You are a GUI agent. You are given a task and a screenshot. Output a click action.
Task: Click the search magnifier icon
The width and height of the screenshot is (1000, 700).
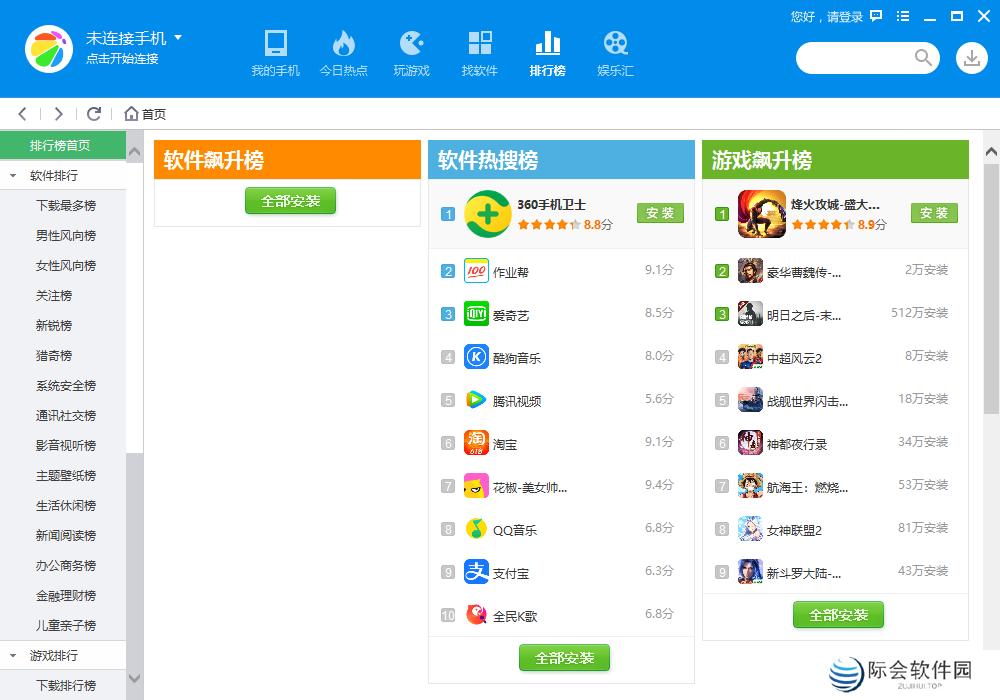[923, 58]
